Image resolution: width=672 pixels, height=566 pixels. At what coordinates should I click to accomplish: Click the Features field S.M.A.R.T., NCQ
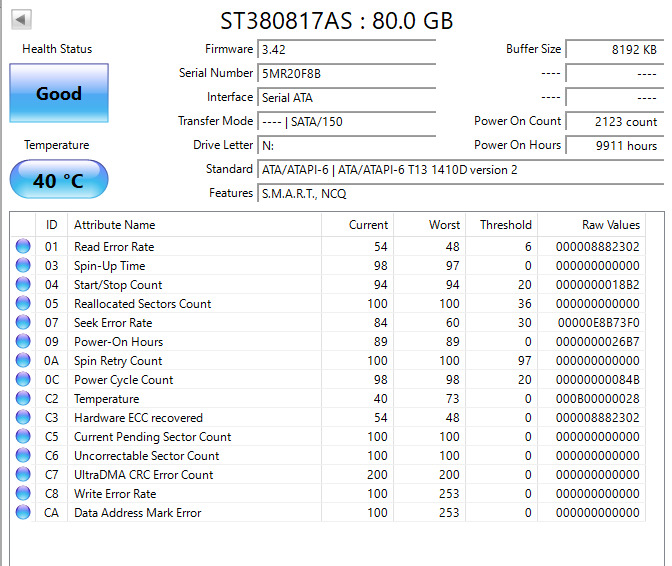pos(461,194)
